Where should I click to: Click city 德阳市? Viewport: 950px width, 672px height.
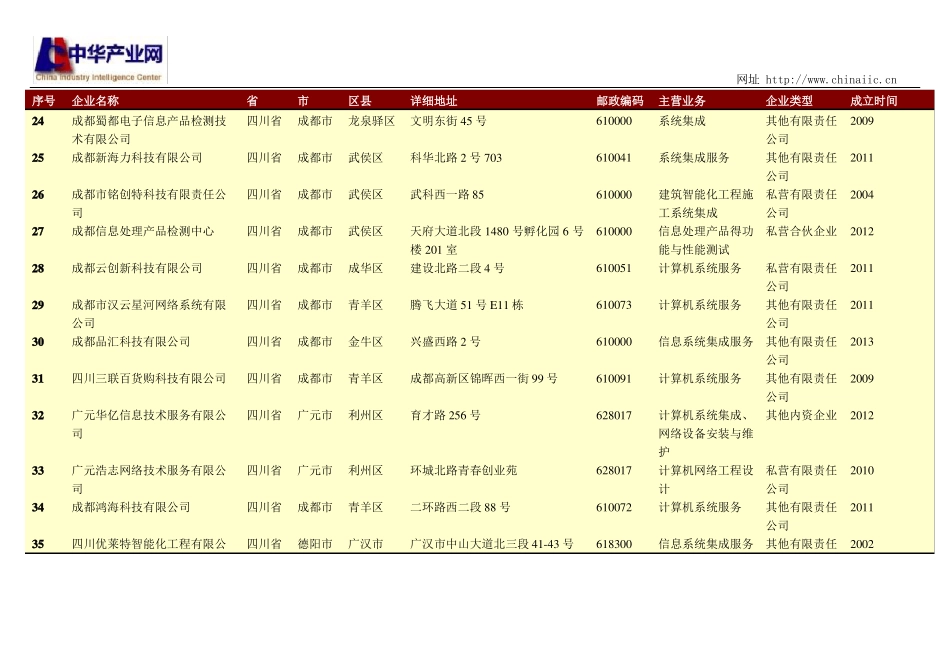(x=315, y=544)
